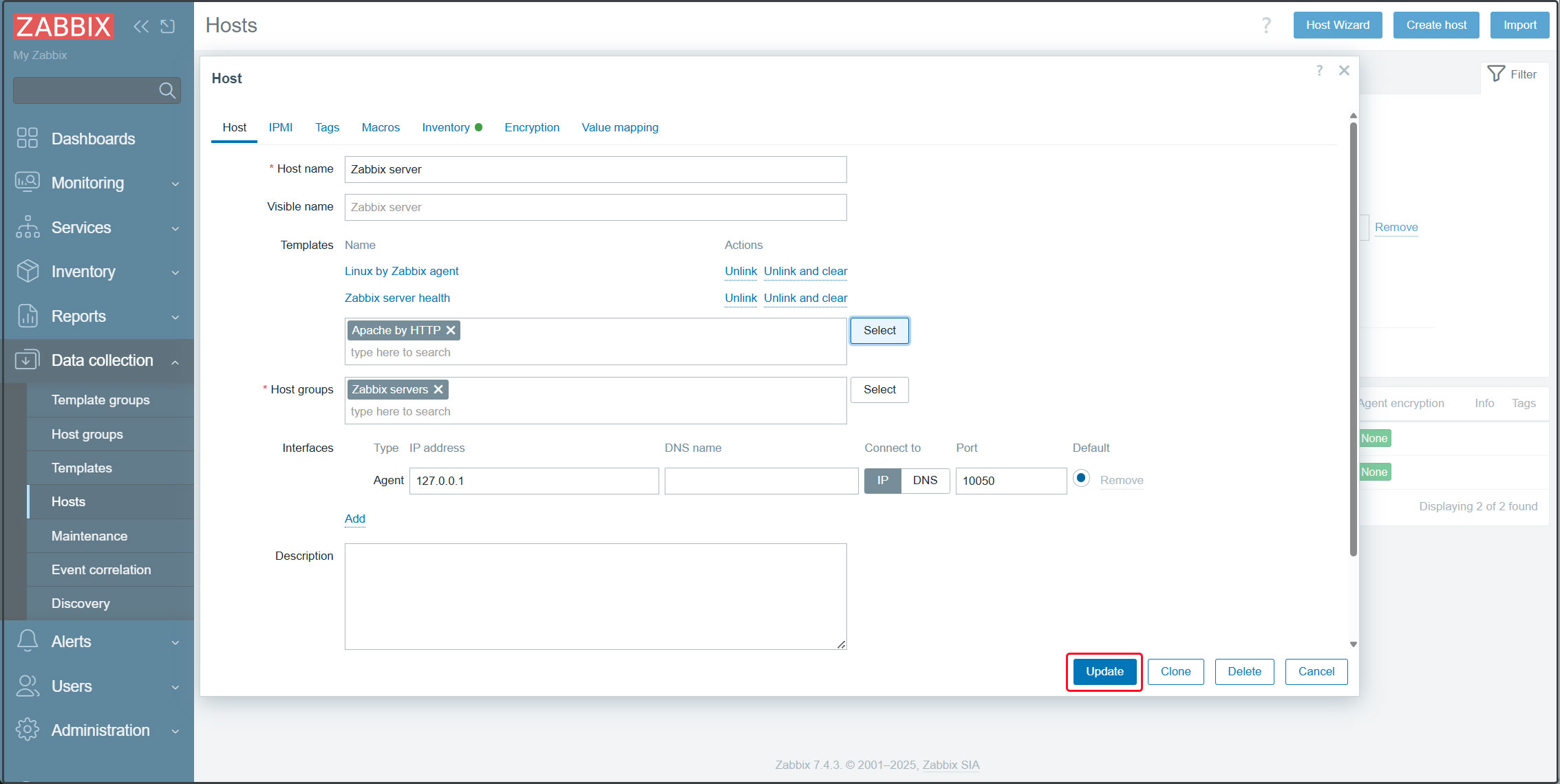Toggle the sidebar auto-hide icon
This screenshot has width=1560, height=784.
[x=168, y=26]
